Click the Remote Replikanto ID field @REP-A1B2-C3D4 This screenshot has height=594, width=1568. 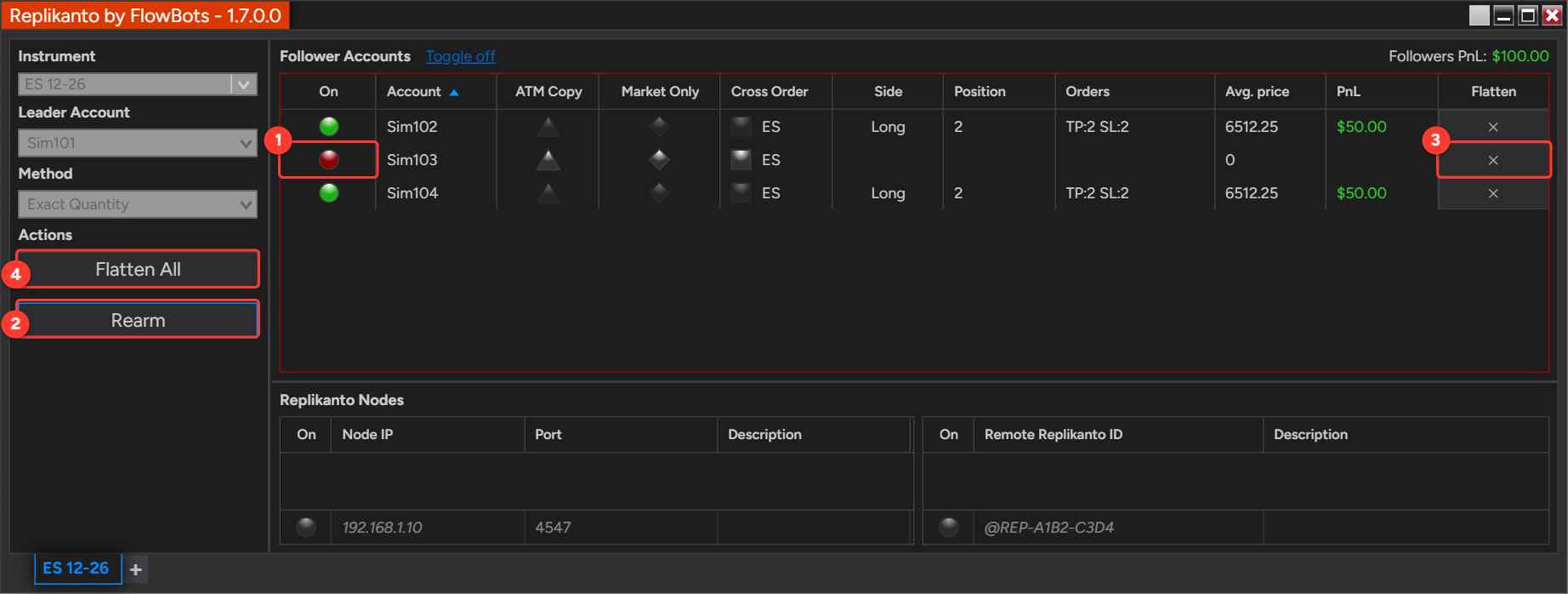pyautogui.click(x=1118, y=528)
